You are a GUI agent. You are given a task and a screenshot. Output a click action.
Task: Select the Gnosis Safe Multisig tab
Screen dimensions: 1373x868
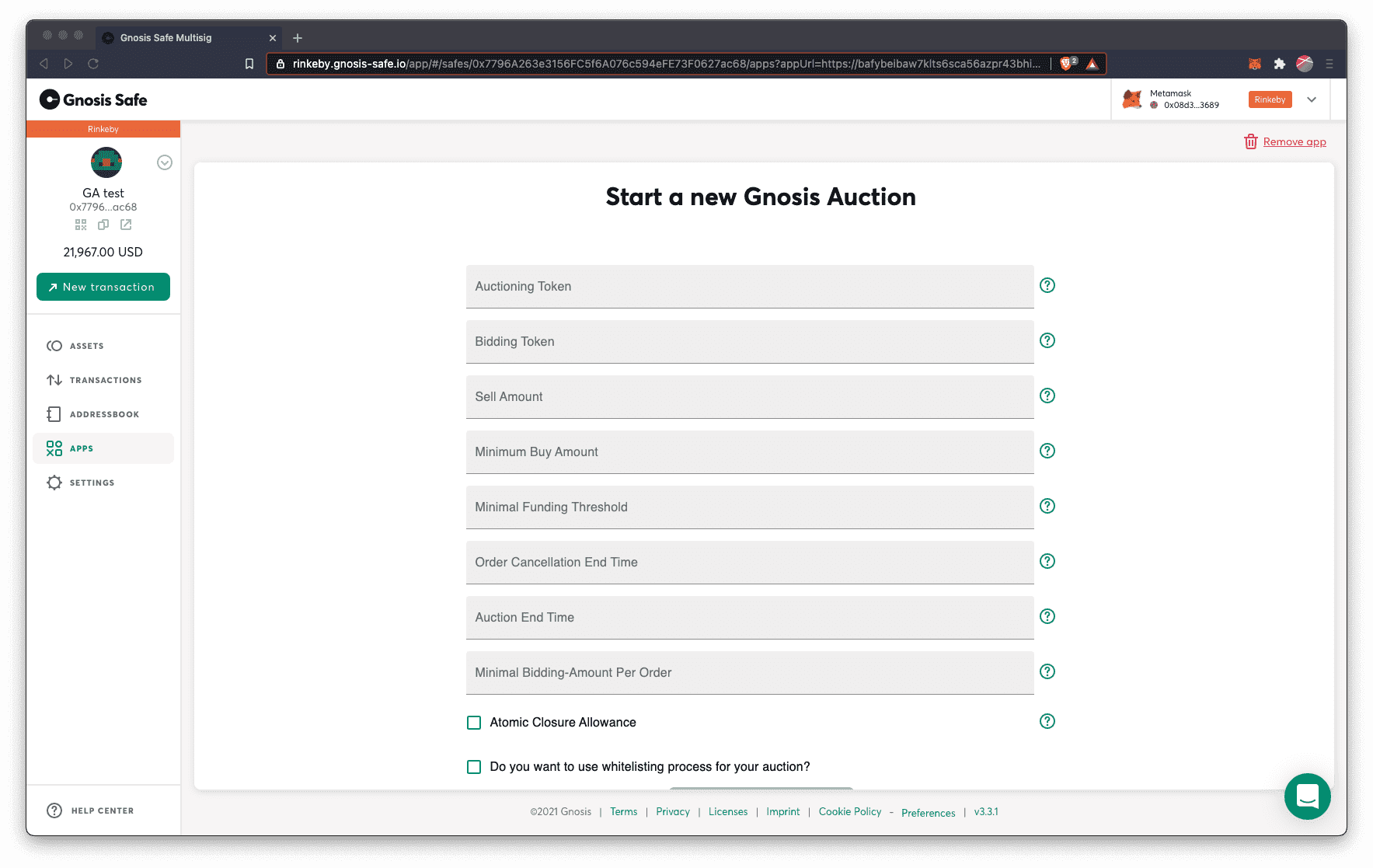pyautogui.click(x=188, y=37)
